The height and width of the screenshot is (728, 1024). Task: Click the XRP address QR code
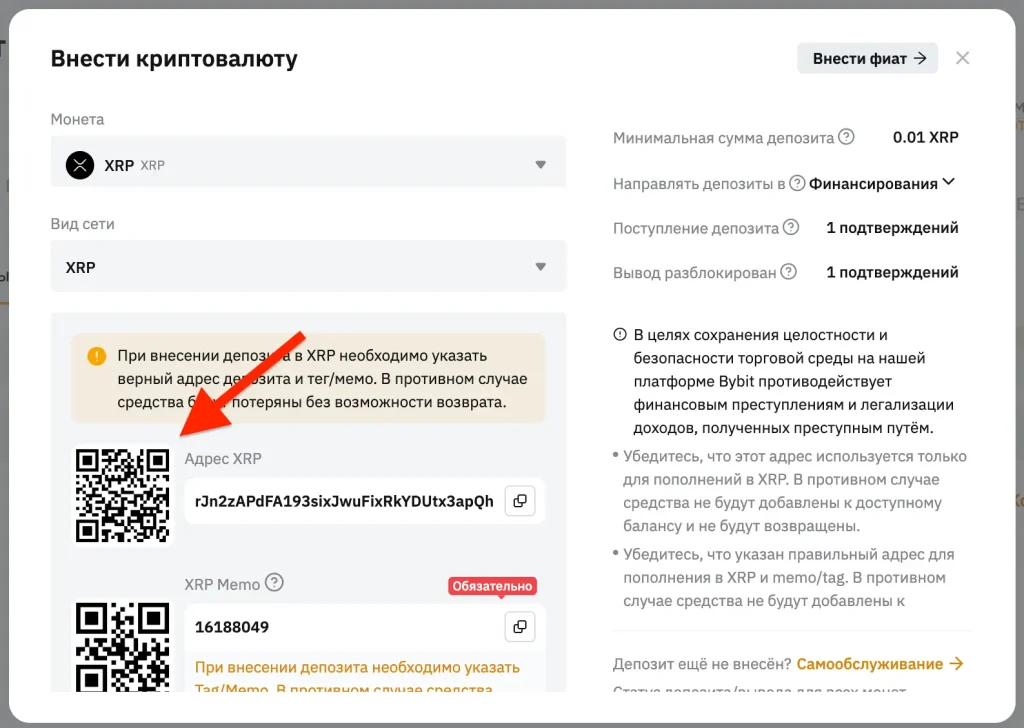[122, 496]
